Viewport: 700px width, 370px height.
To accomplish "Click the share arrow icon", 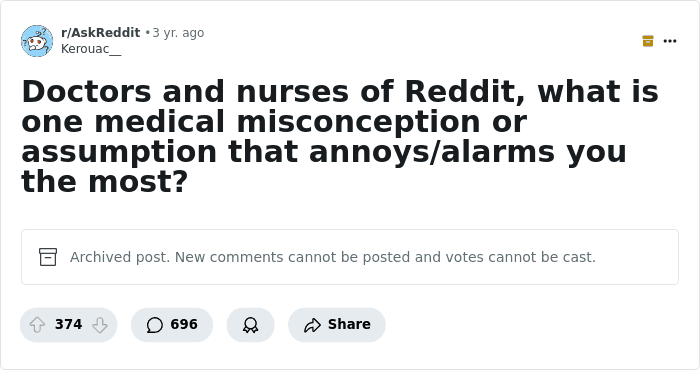I will [x=312, y=325].
